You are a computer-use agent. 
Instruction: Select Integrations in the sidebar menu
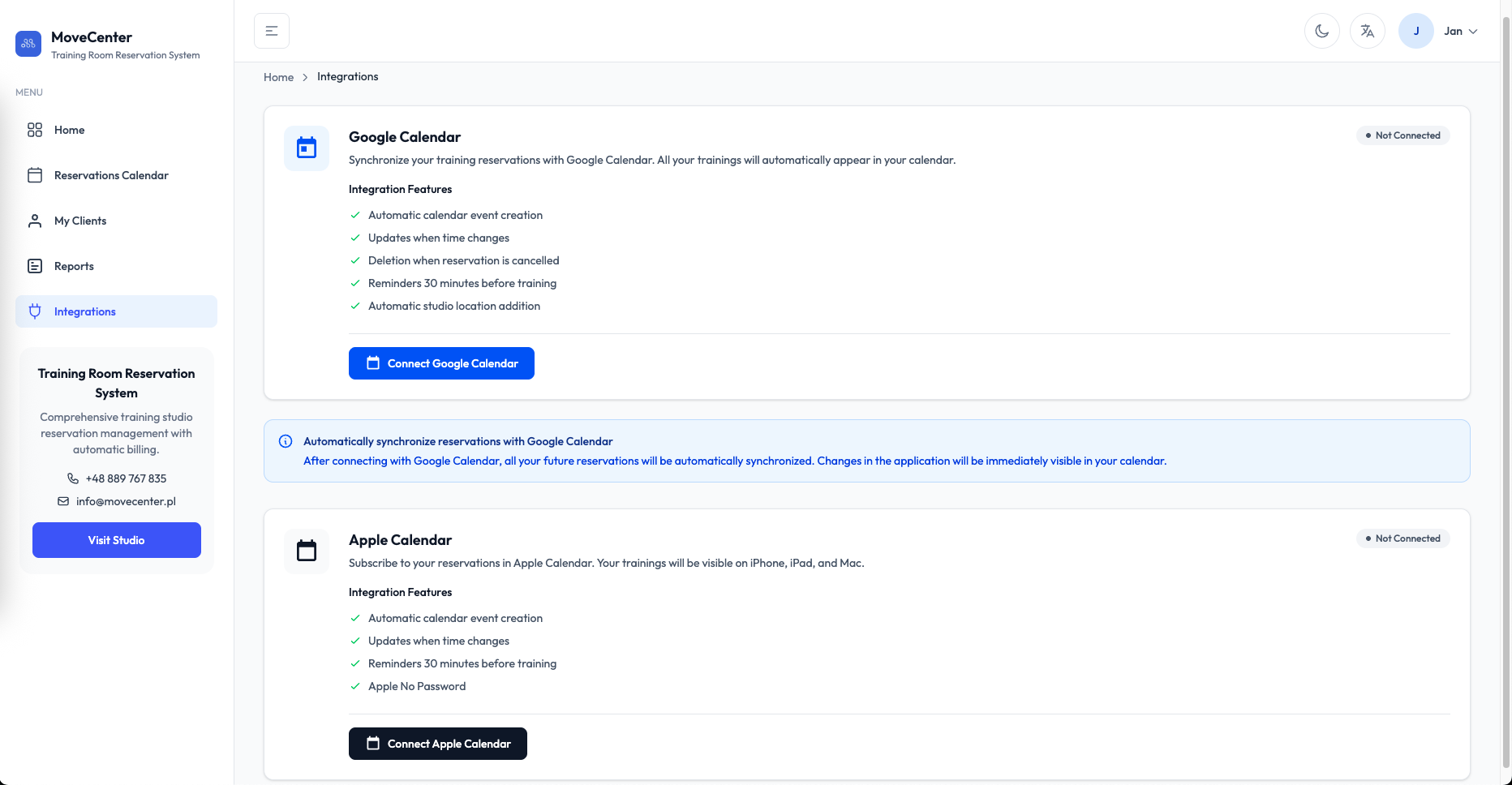(x=116, y=311)
